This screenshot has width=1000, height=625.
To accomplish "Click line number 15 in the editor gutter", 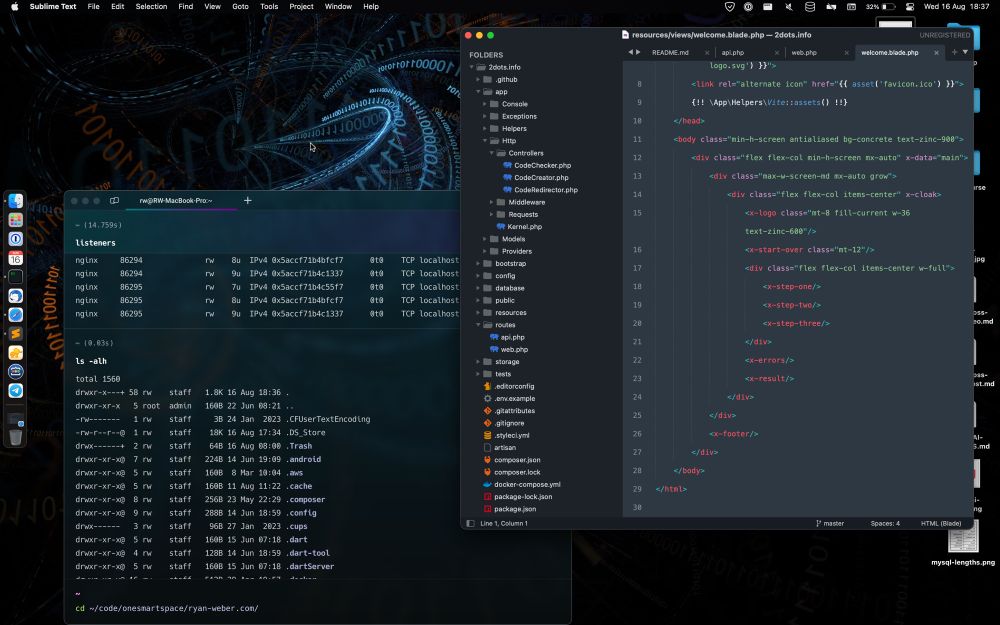I will pos(637,213).
